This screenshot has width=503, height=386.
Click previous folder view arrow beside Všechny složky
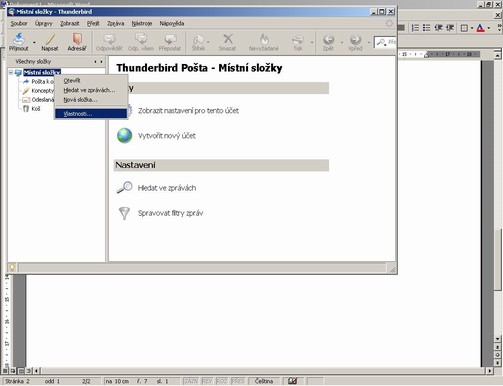pos(95,62)
